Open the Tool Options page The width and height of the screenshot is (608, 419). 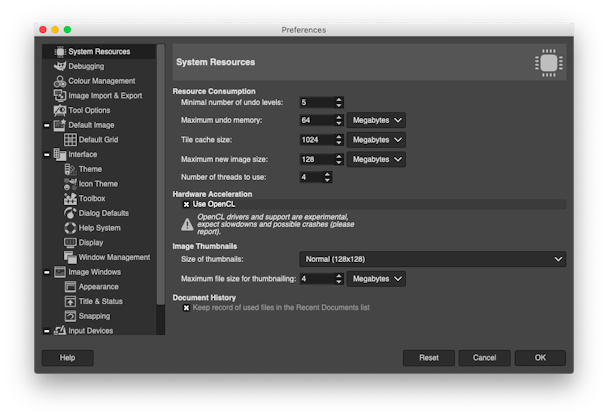[89, 110]
